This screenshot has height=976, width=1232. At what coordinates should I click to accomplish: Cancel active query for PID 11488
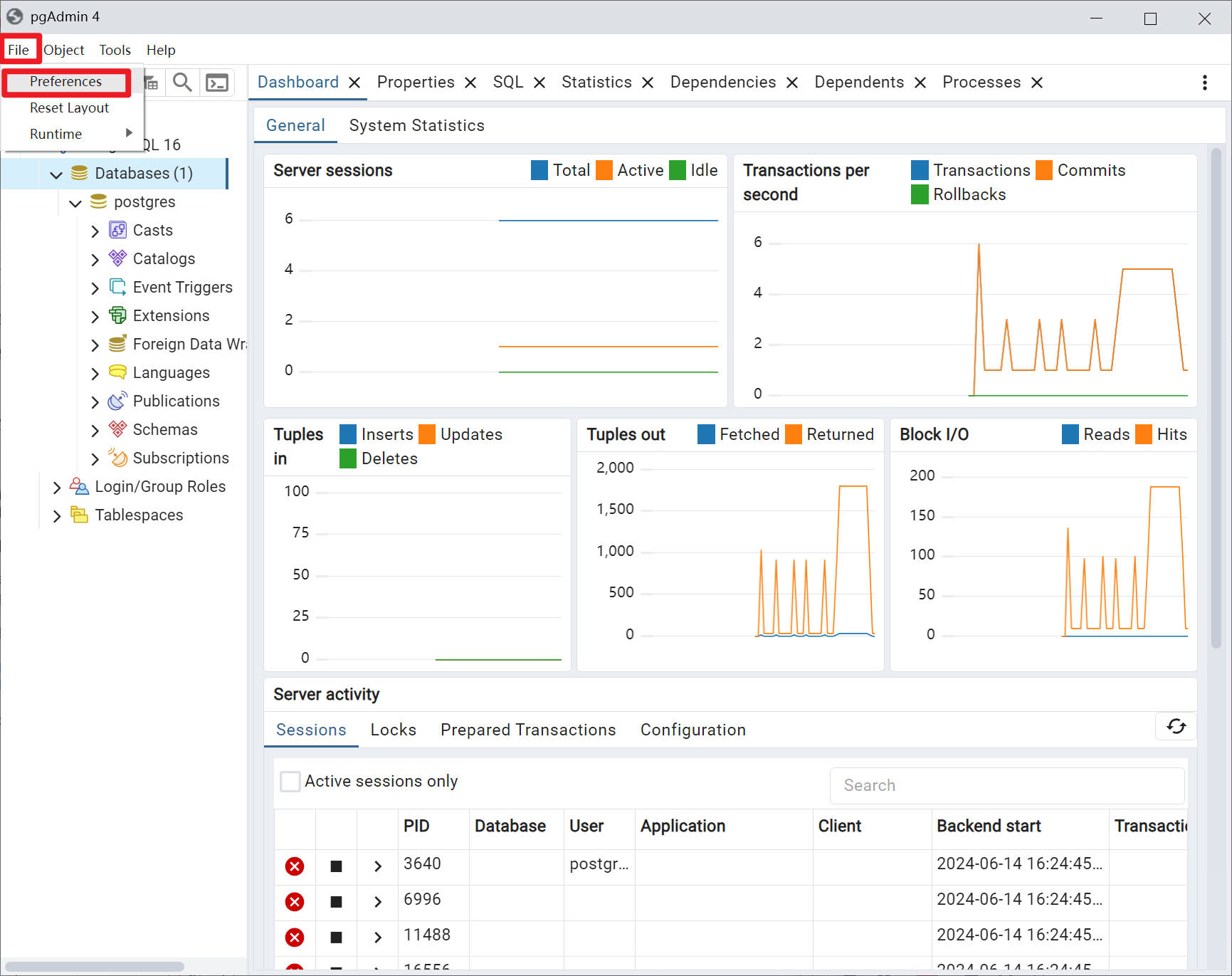tap(336, 938)
